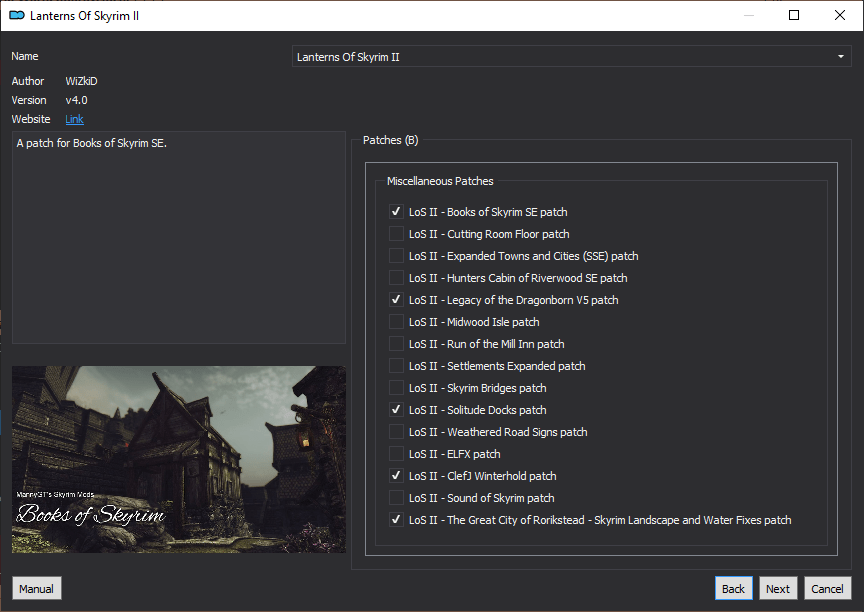This screenshot has height=612, width=864.
Task: Close the Lanterns Of Skyrim II window
Action: [x=840, y=15]
